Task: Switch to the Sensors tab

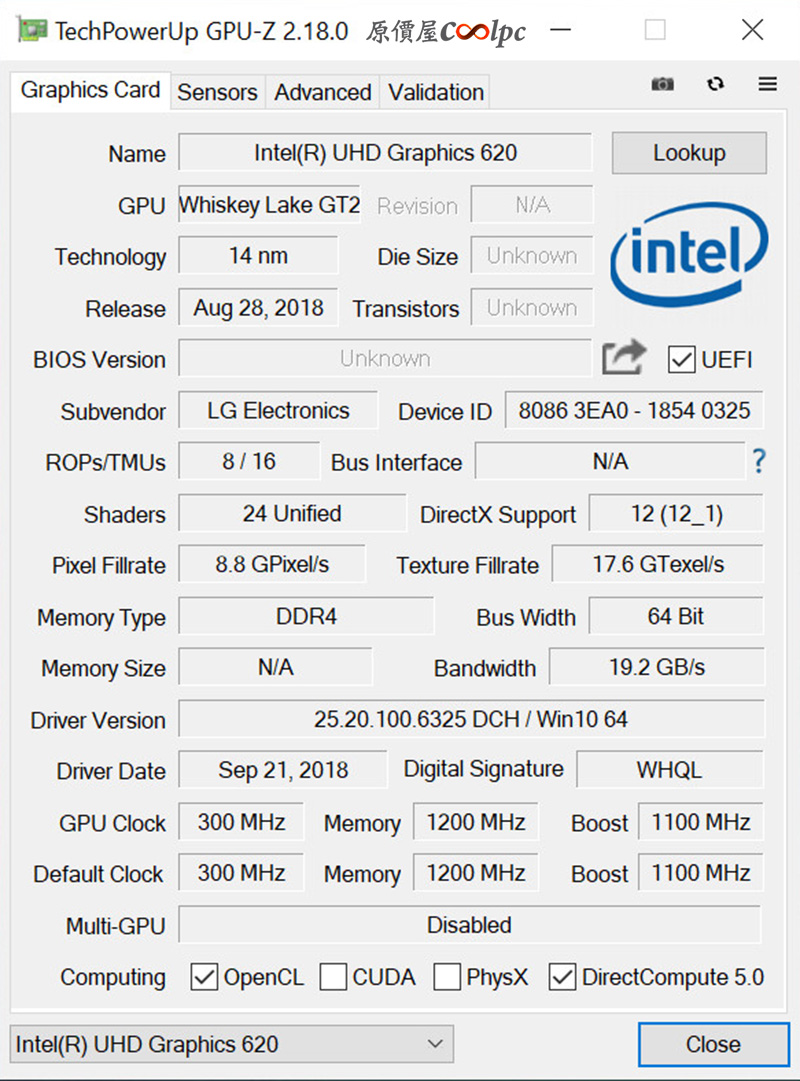Action: tap(217, 92)
